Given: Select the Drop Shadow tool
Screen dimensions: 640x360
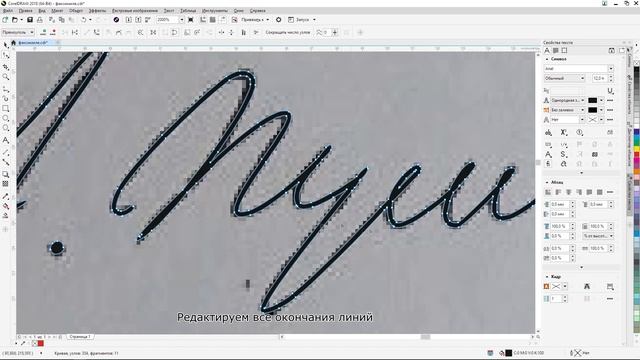Looking at the screenshot, I should [6, 174].
